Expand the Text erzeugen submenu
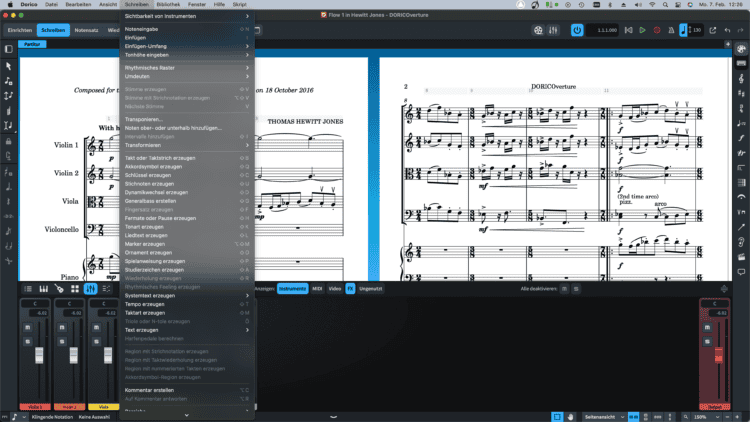 [187, 330]
